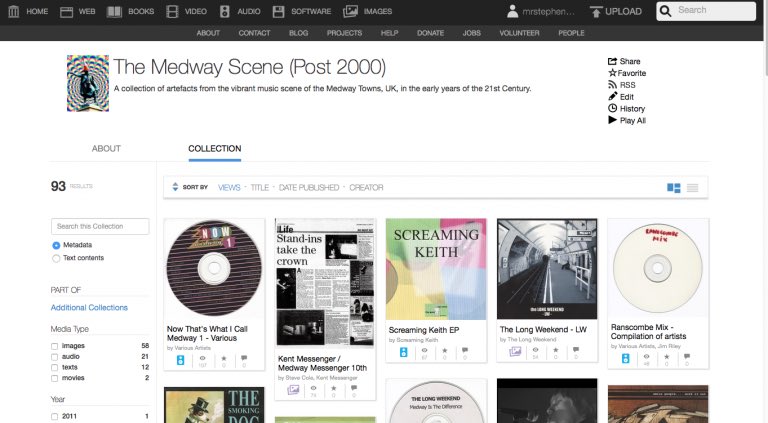Check the texts media type filter
Viewport: 768px width, 423px height.
(x=54, y=368)
